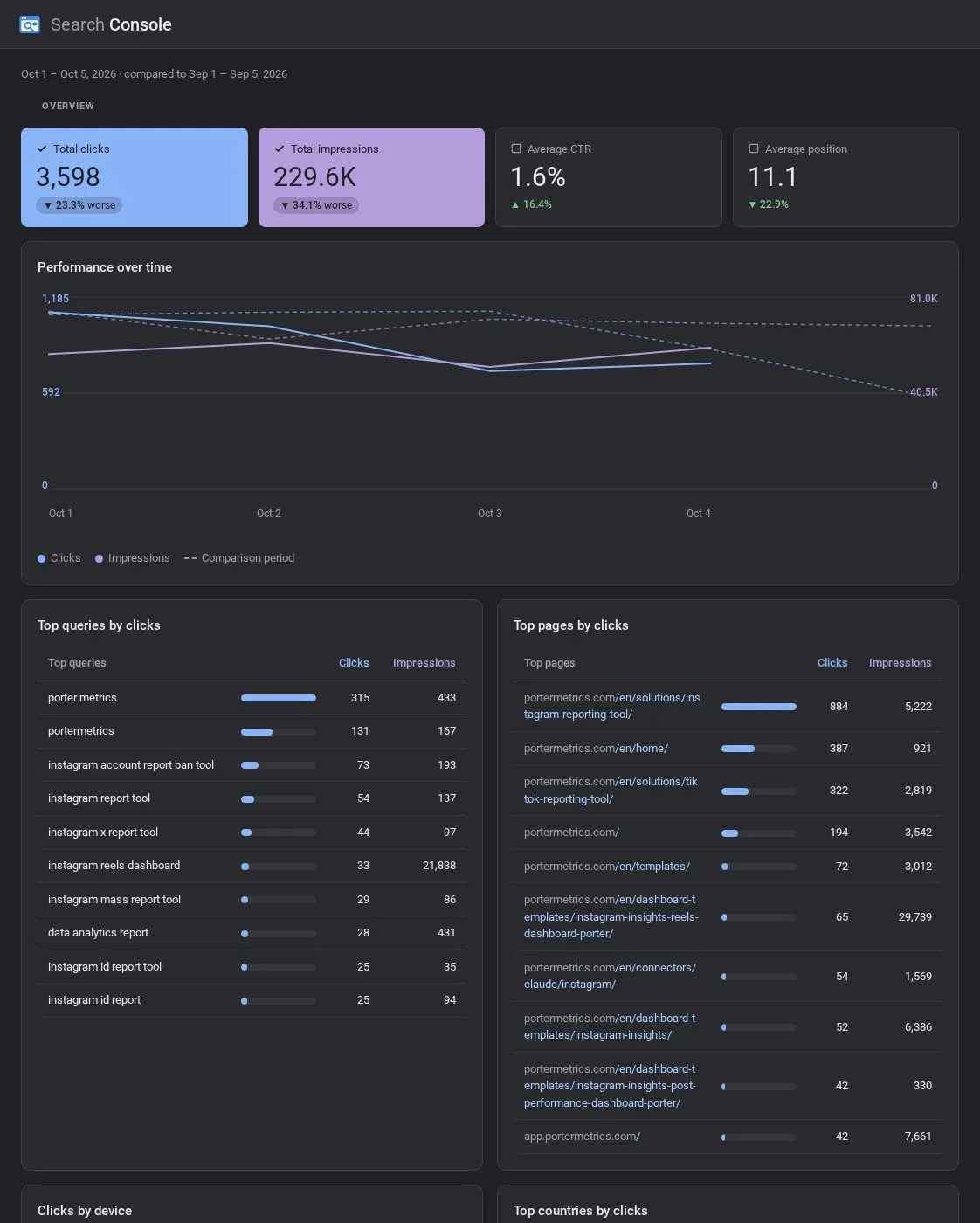The width and height of the screenshot is (980, 1223).
Task: Select the 'instagram x report tool' query
Action: [252, 833]
